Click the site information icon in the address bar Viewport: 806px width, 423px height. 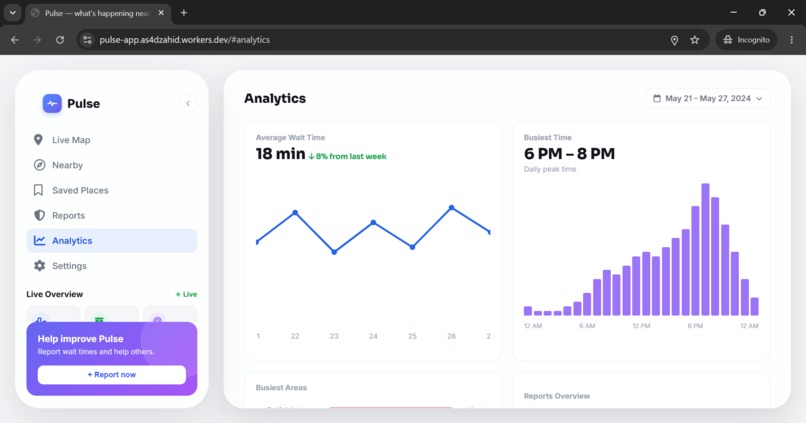[87, 40]
